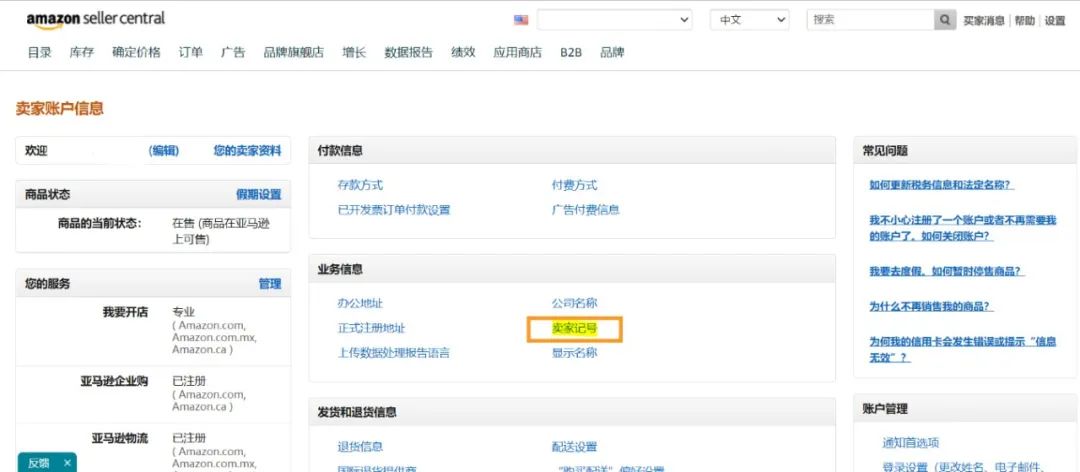Open 通知首选项 link

[911, 442]
